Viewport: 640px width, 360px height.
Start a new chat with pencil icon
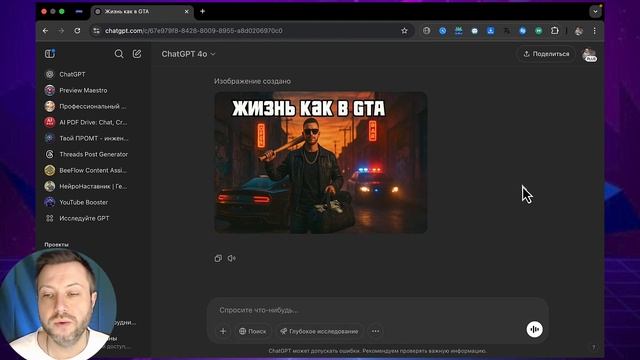coord(137,54)
